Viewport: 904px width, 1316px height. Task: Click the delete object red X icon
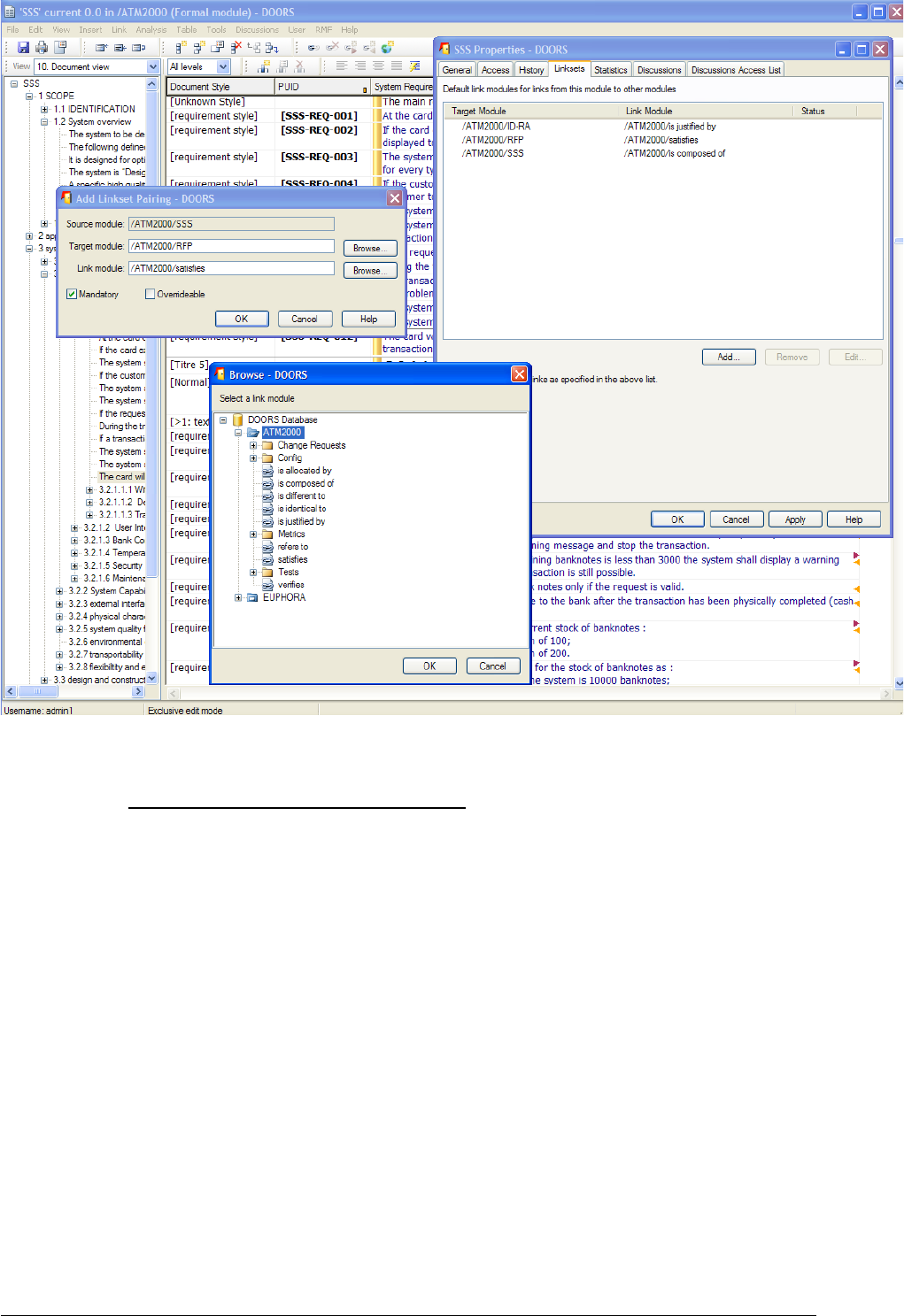pos(236,47)
